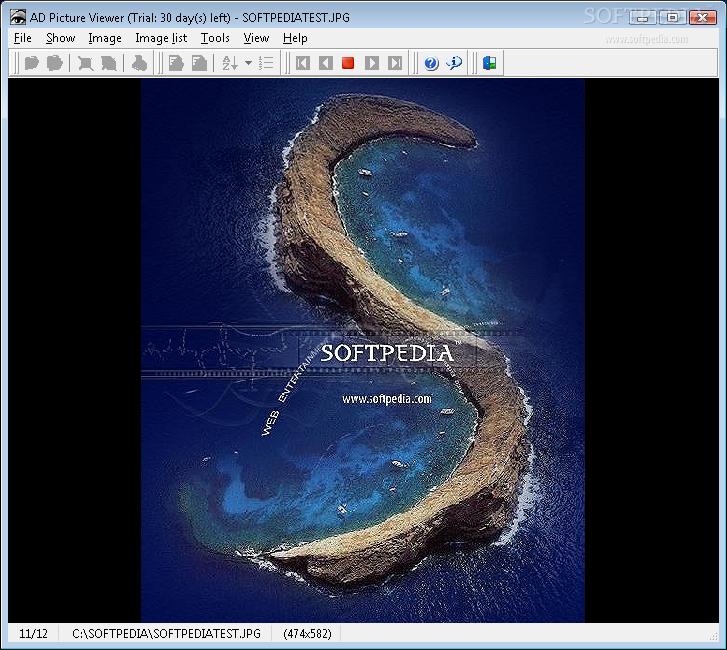Click the eye application icon in title bar
Screen dimensions: 727x650
click(18, 18)
